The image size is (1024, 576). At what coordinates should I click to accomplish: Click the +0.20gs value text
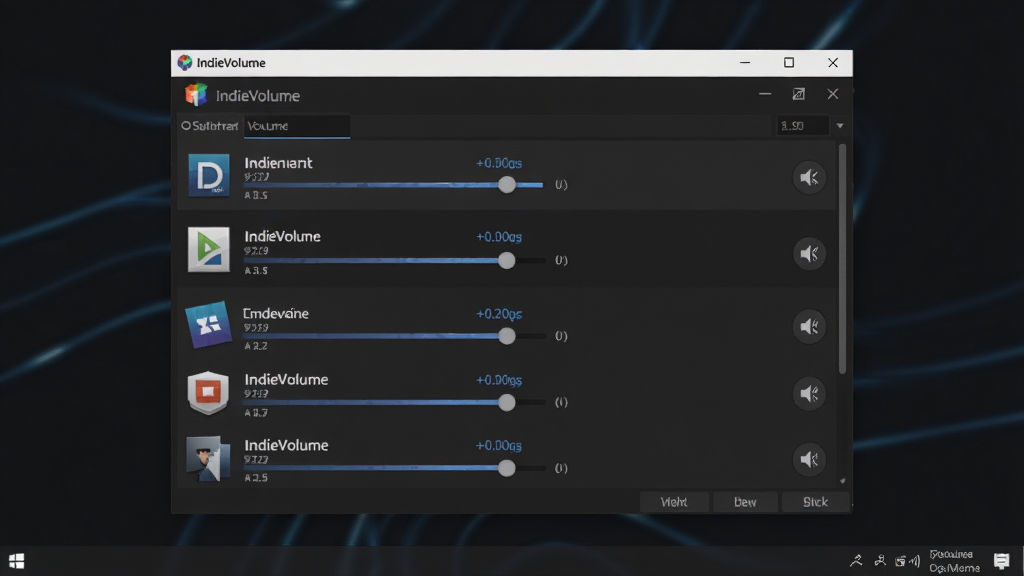[499, 314]
